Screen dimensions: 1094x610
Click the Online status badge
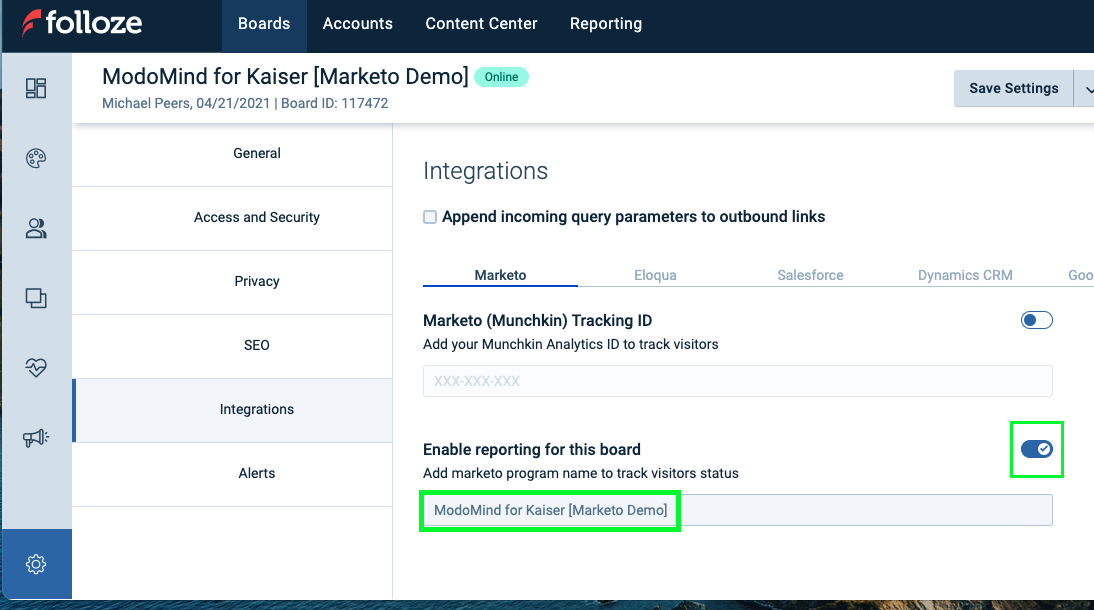coord(501,77)
